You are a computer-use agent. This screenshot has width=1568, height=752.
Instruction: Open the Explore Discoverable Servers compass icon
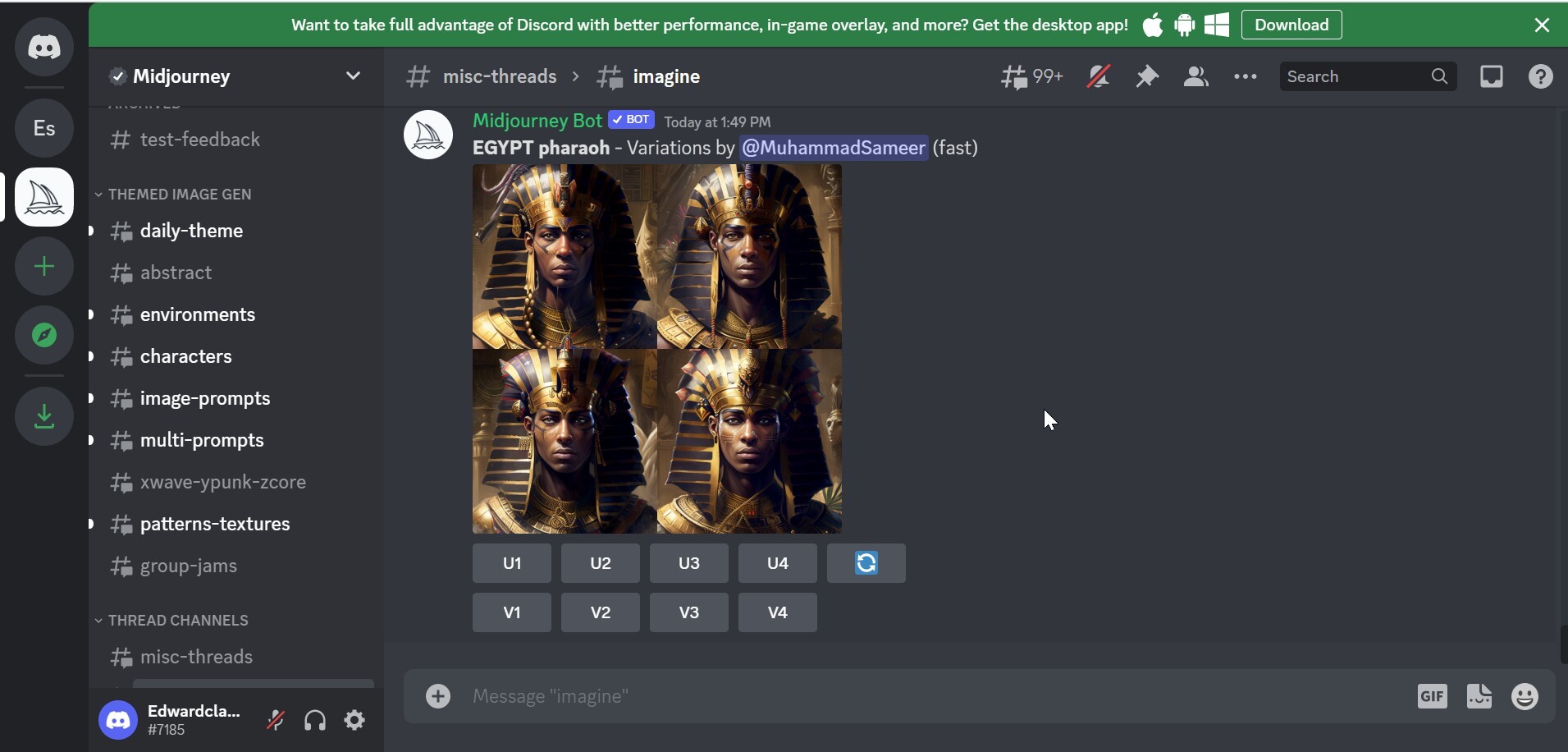coord(44,335)
